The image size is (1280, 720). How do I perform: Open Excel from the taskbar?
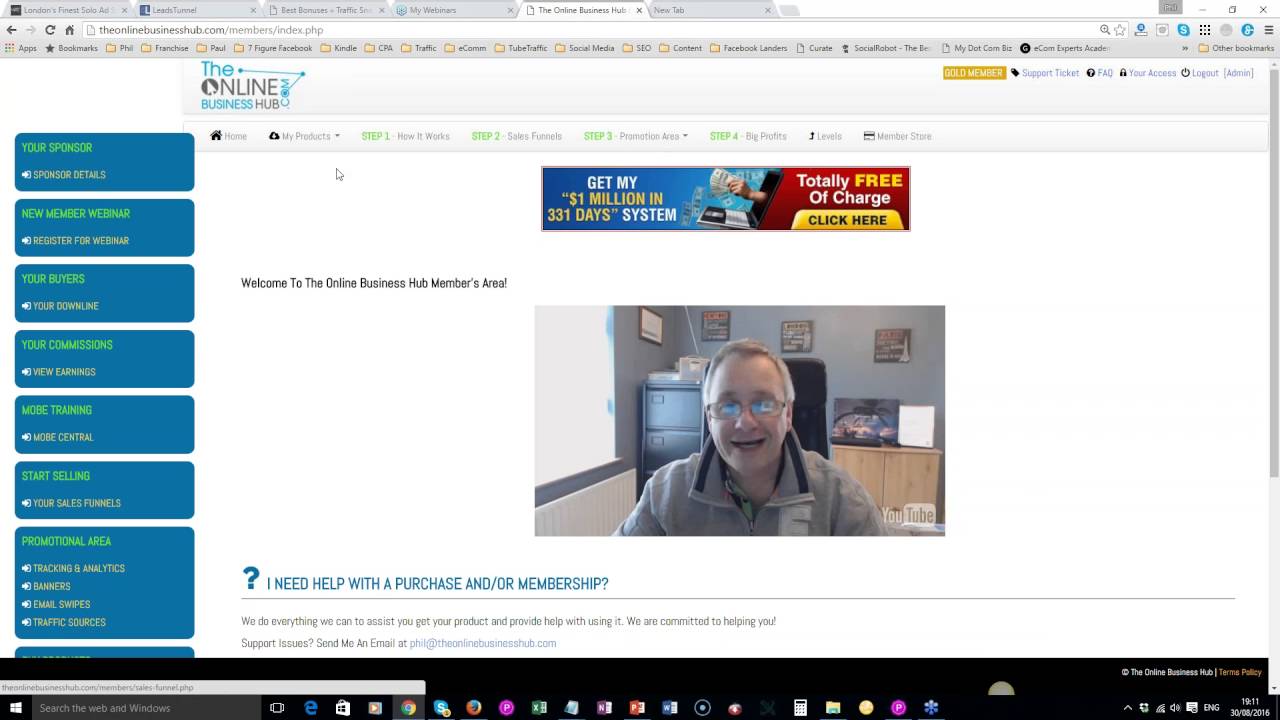tap(539, 708)
